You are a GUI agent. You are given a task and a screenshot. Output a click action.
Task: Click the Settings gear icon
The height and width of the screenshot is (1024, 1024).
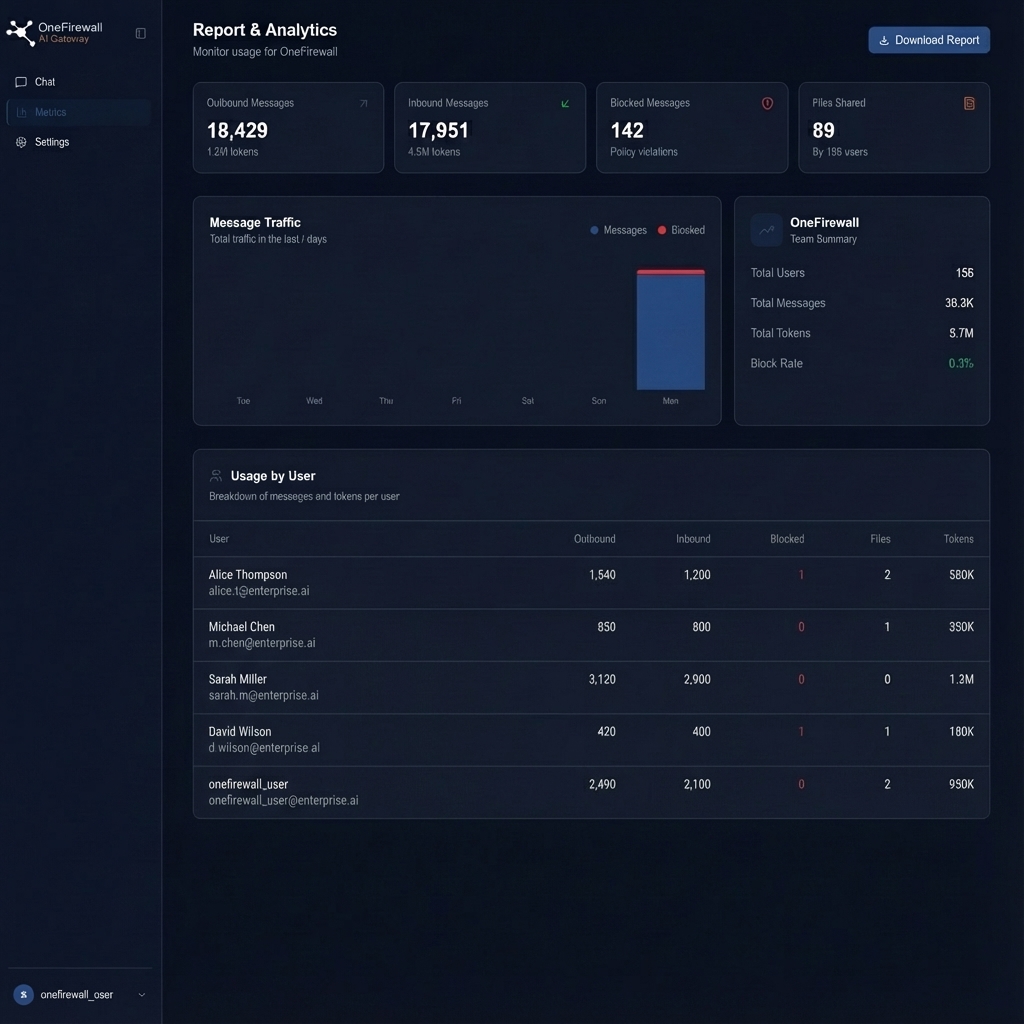point(22,142)
